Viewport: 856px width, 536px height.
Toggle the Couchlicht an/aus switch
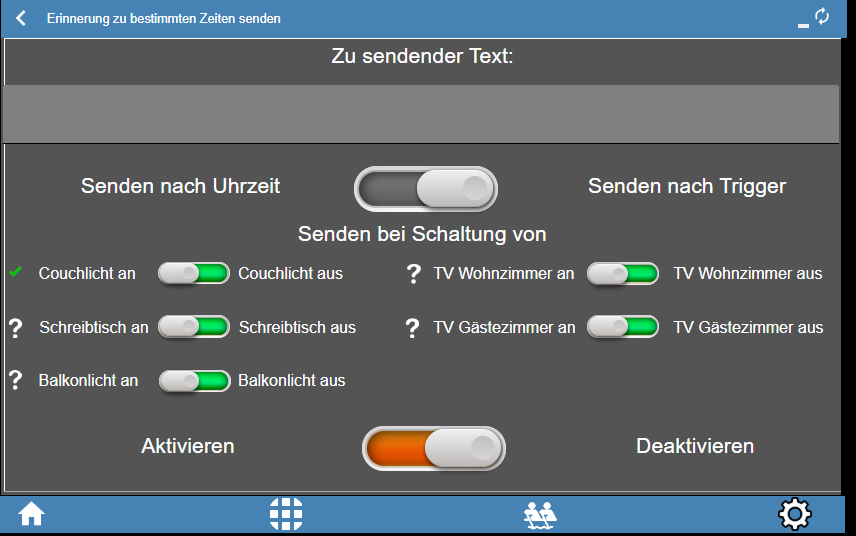point(194,273)
